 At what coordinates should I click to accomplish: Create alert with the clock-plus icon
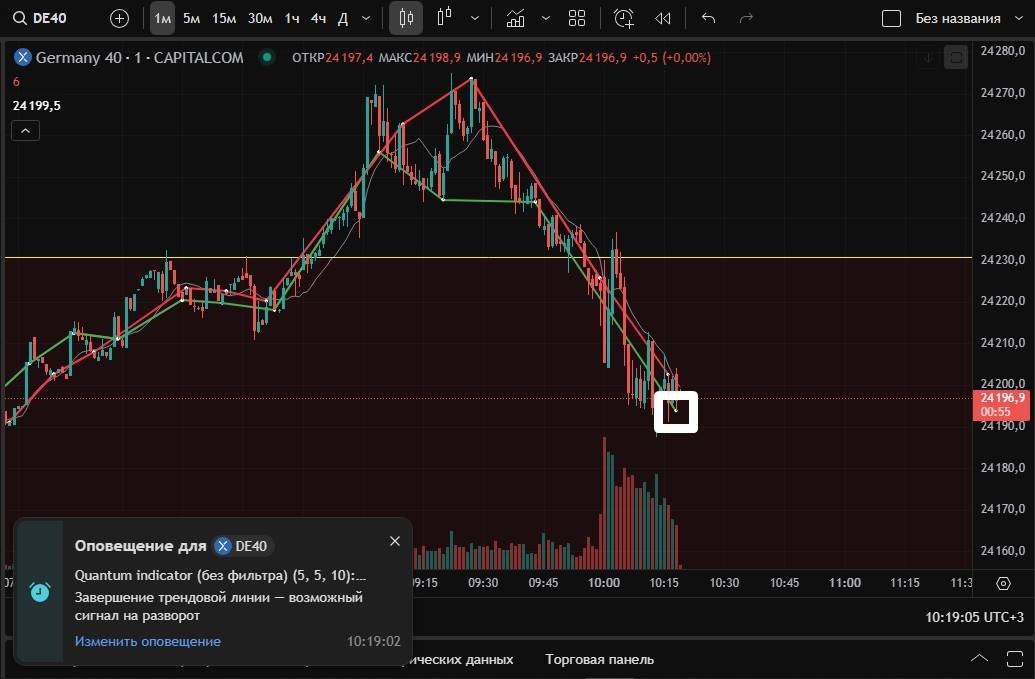[x=623, y=18]
